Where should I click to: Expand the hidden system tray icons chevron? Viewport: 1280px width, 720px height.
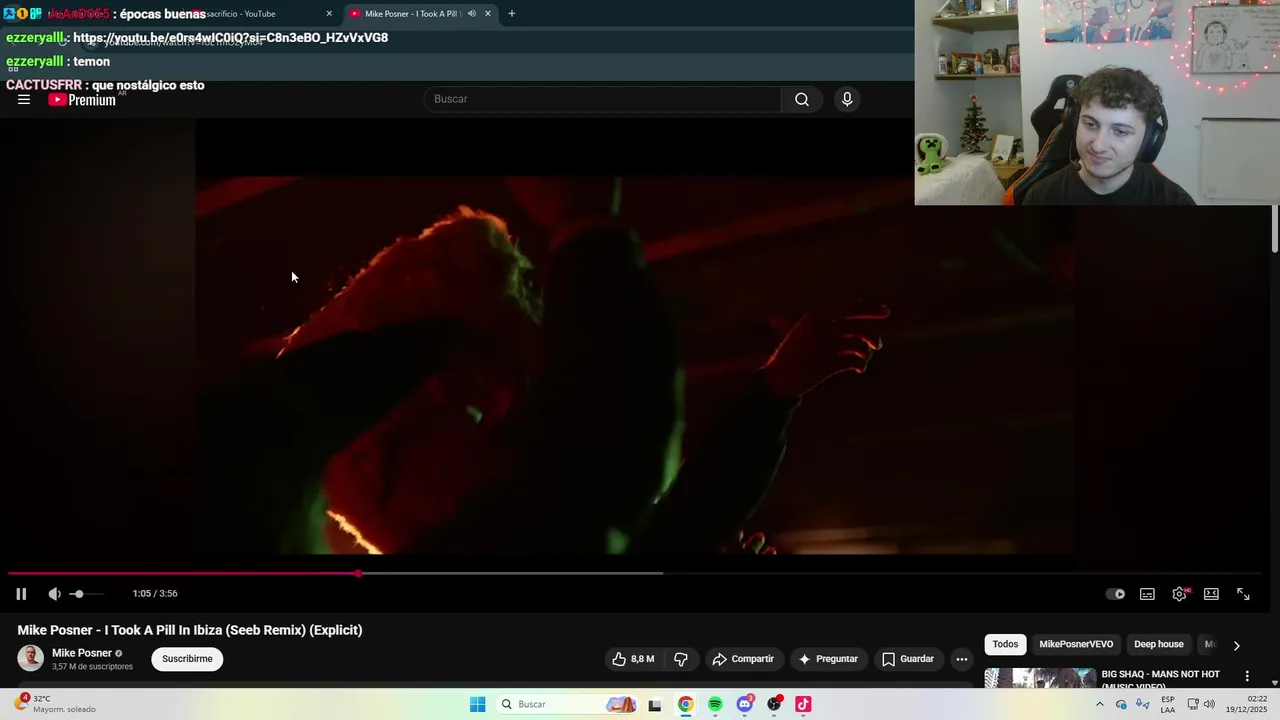(1100, 704)
